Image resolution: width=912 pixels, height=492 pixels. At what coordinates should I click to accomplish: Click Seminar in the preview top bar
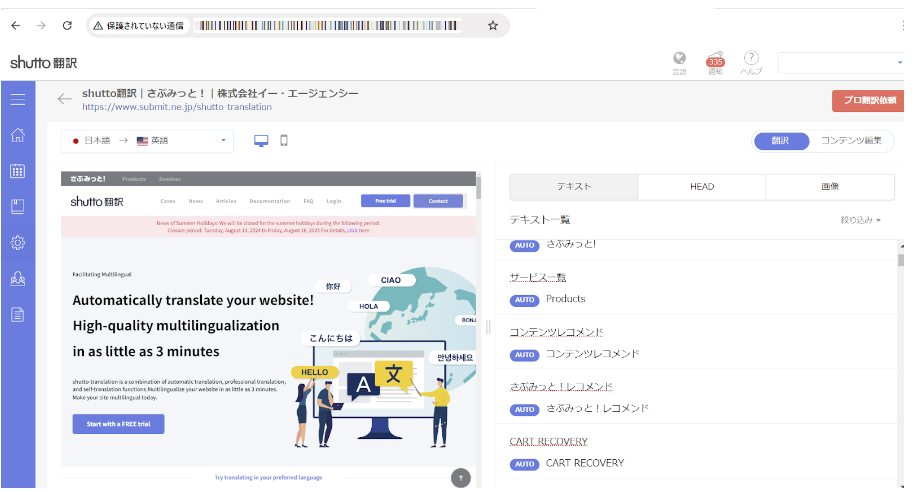pyautogui.click(x=170, y=179)
